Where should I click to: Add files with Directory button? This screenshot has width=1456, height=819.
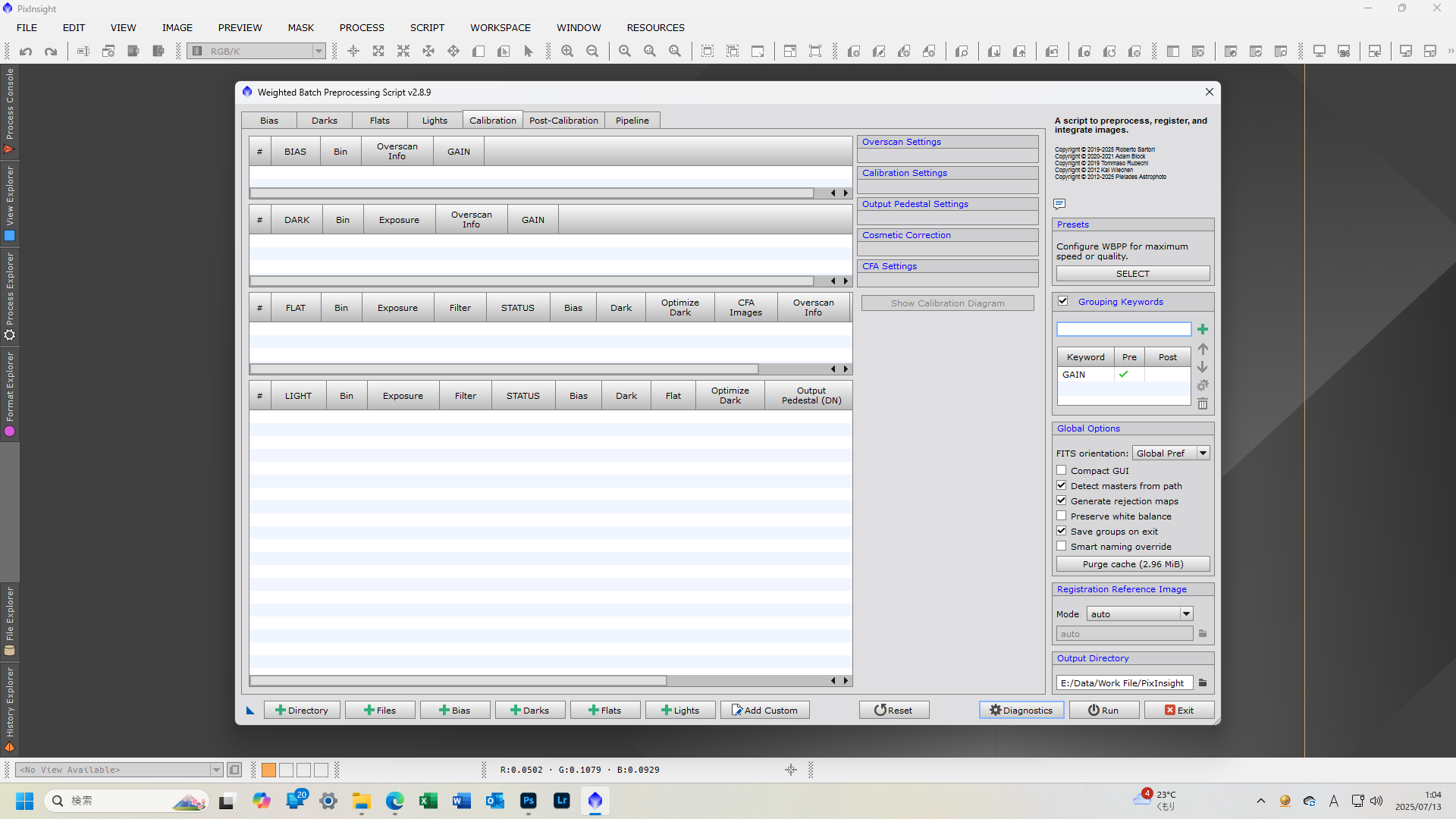(x=302, y=711)
